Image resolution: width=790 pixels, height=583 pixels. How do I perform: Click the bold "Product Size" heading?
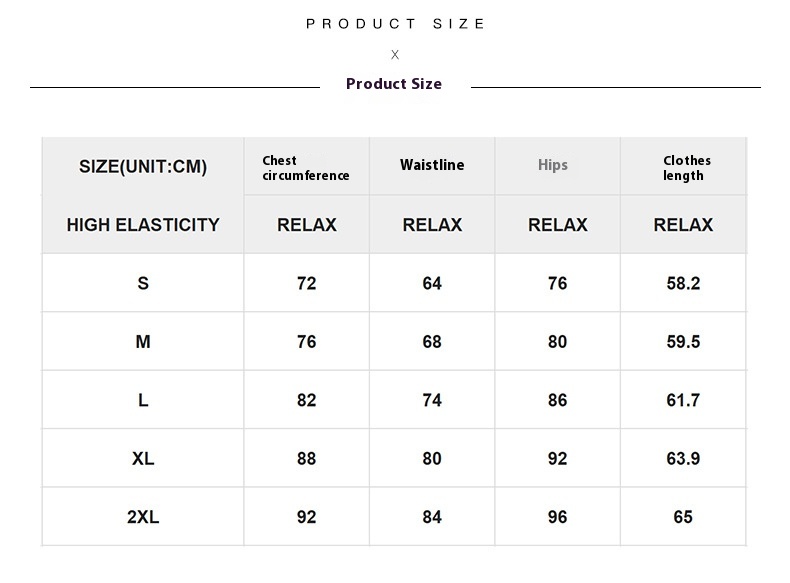coord(394,84)
